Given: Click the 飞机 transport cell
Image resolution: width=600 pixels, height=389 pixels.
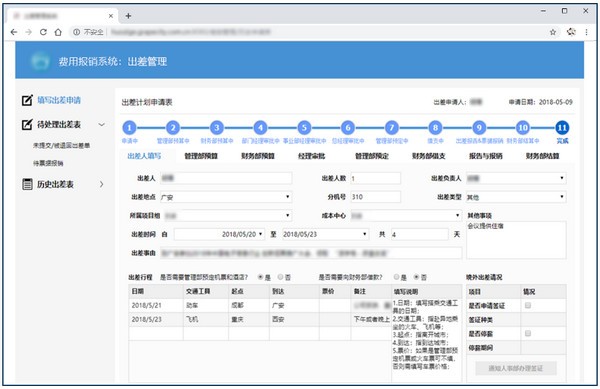Looking at the screenshot, I should (x=206, y=319).
